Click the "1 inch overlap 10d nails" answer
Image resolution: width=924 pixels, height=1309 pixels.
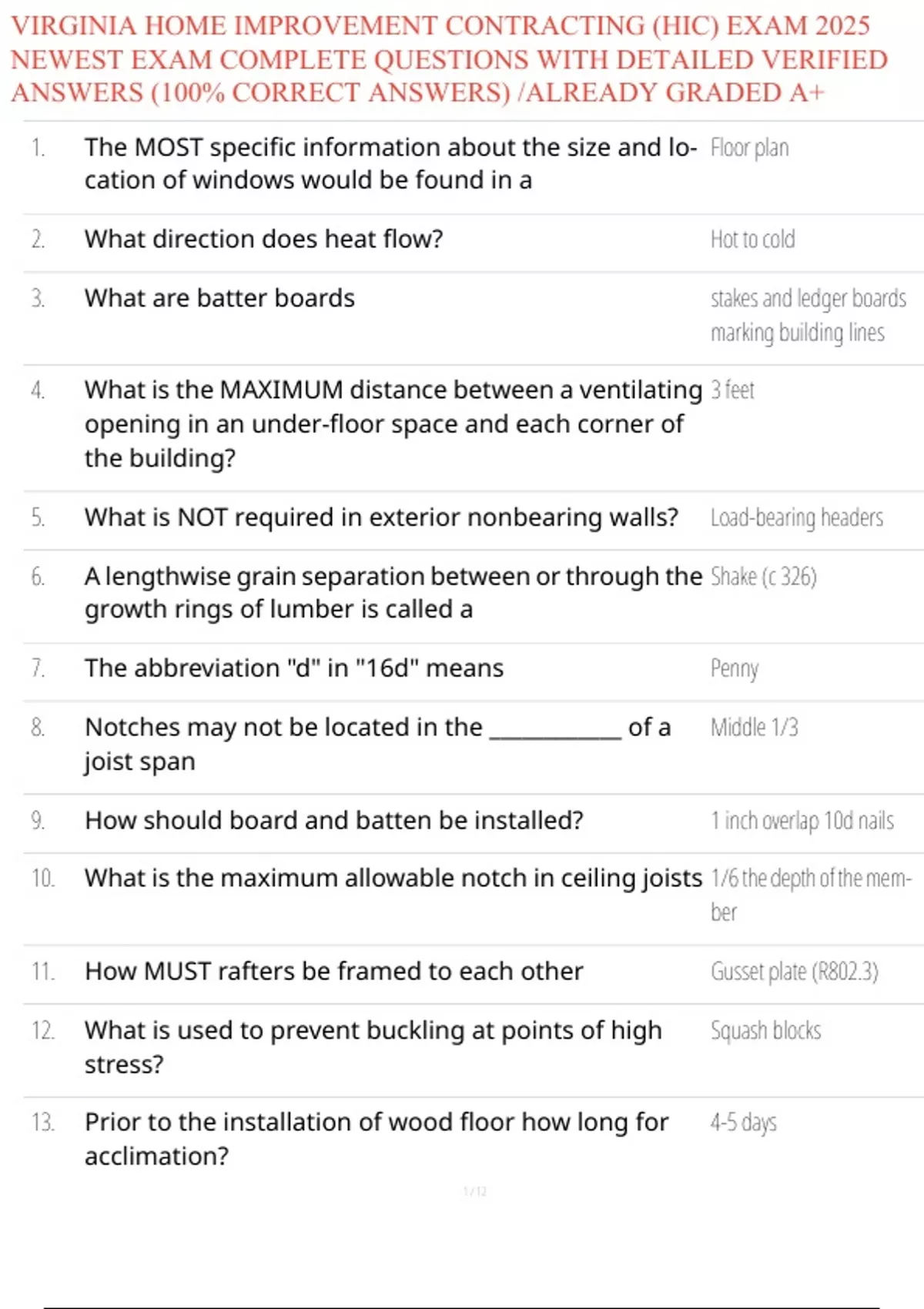coord(802,821)
